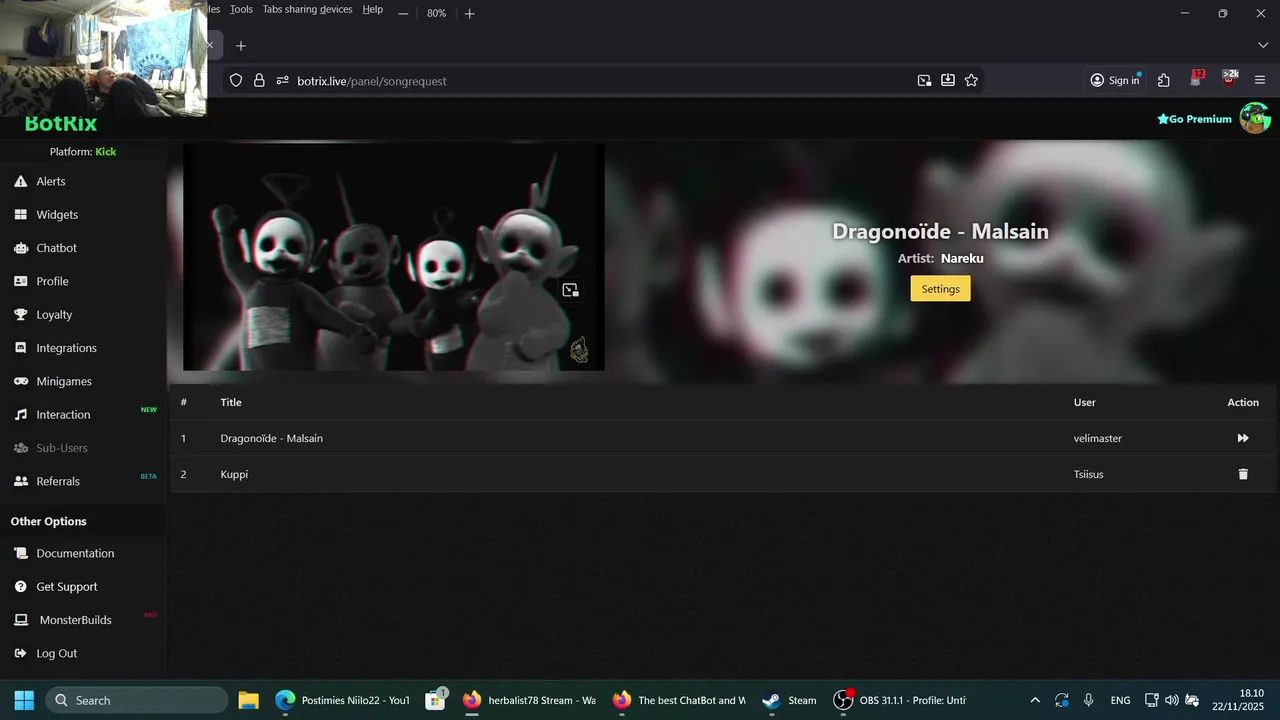Click user 'Tsiisus' in queue

tap(1088, 474)
